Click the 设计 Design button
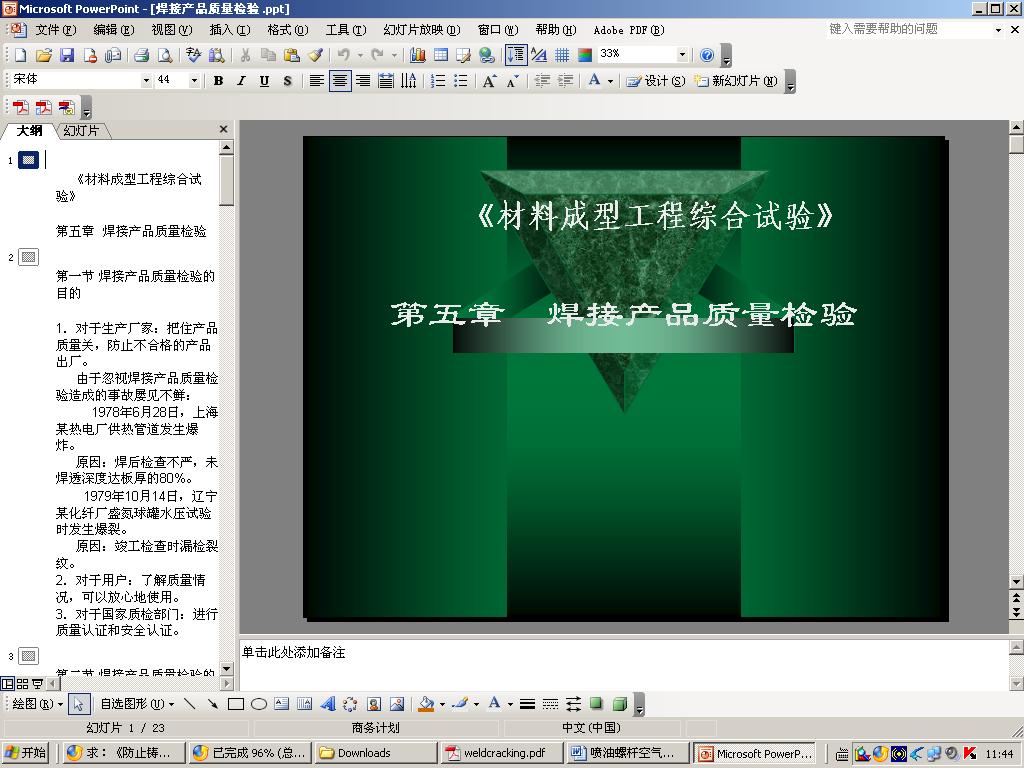The height and width of the screenshot is (768, 1024). tap(656, 81)
